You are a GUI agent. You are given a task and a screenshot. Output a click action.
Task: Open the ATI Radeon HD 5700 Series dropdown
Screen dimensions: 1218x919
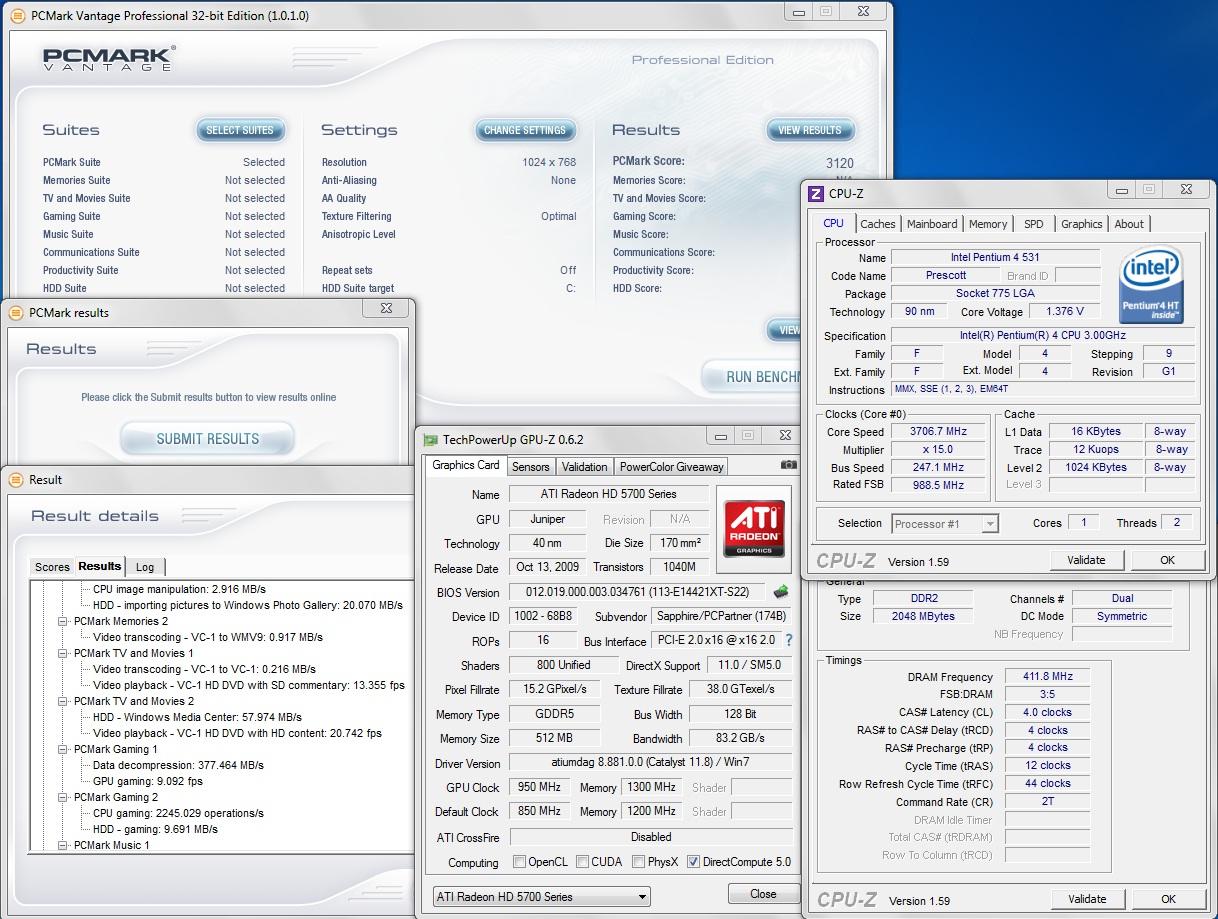coord(542,896)
